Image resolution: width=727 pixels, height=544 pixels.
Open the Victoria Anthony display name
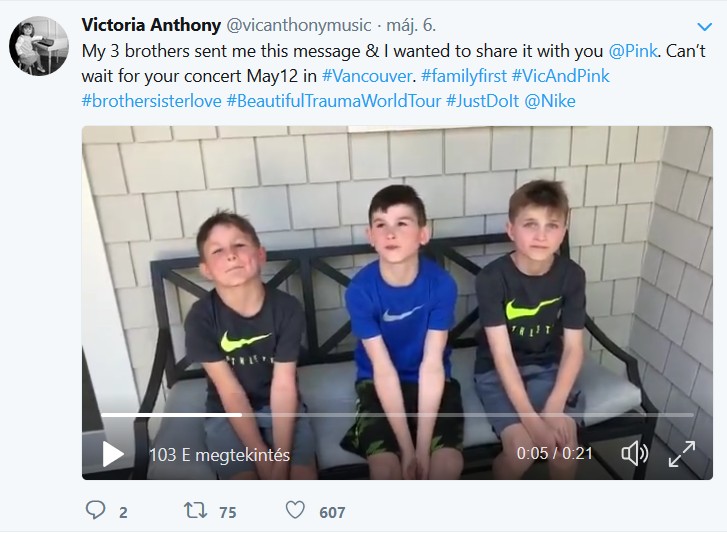click(x=151, y=25)
